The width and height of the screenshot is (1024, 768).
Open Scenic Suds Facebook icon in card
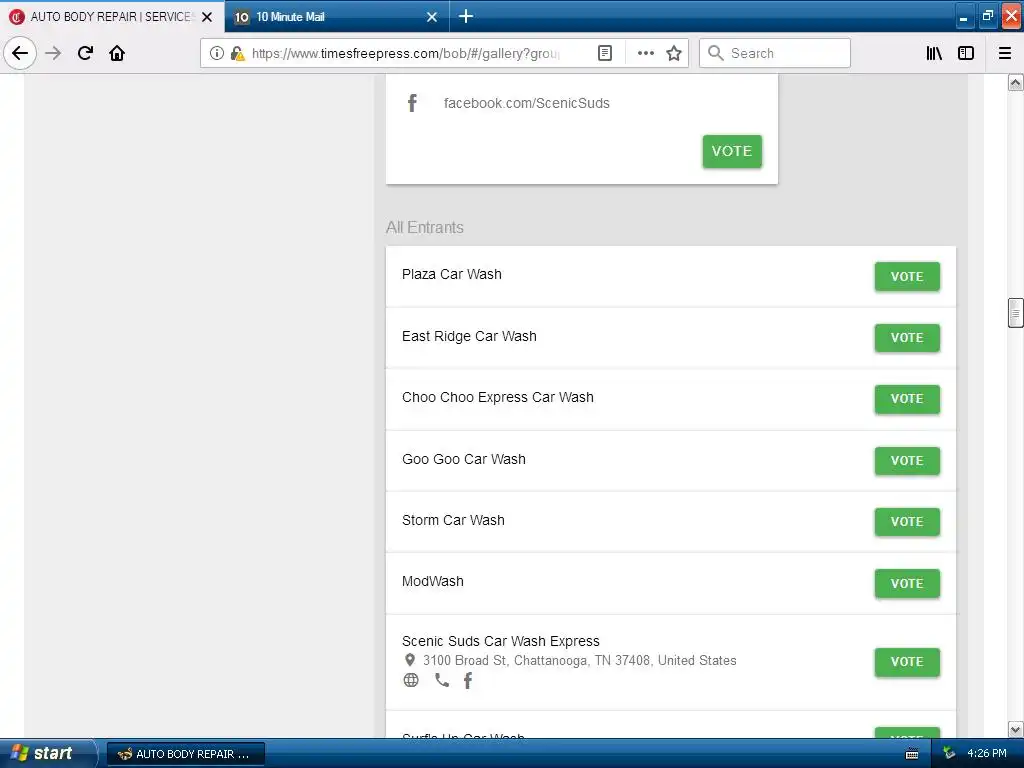[x=412, y=103]
